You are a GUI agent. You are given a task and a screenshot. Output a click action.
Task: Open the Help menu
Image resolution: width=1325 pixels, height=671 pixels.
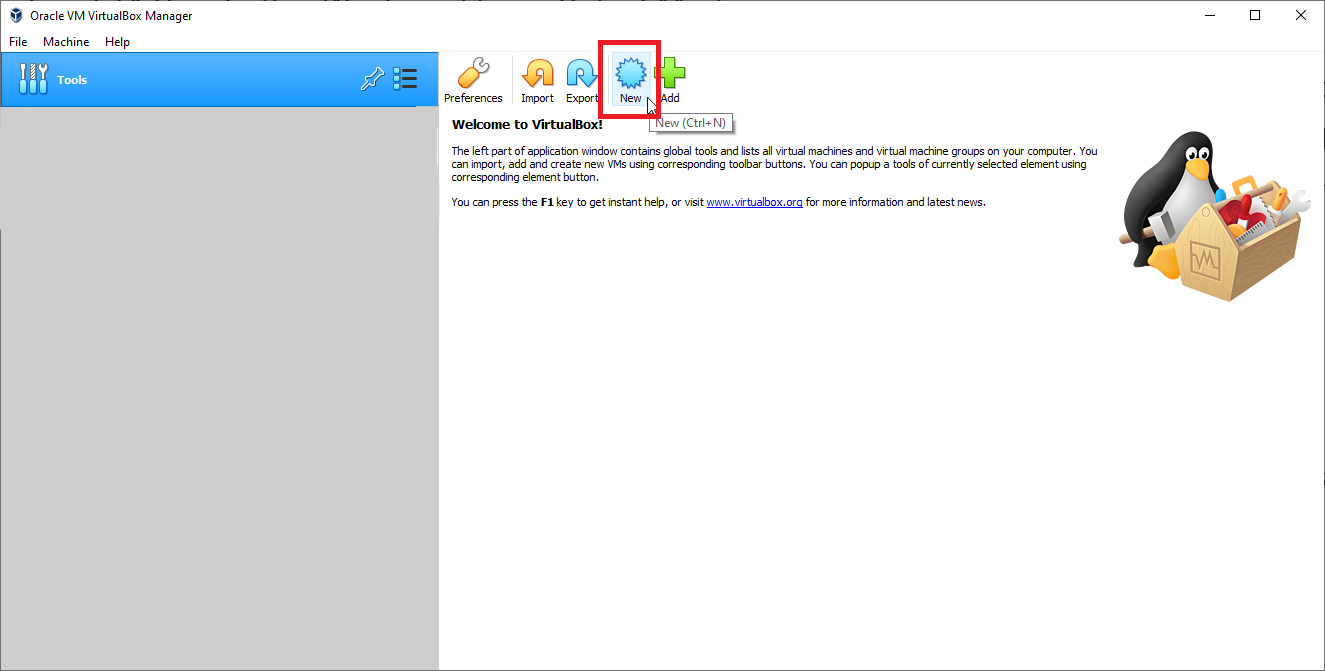point(118,42)
